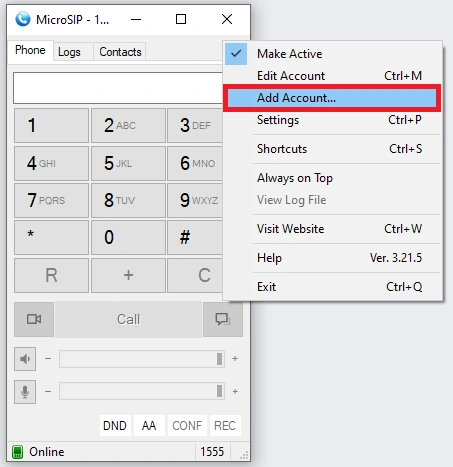The height and width of the screenshot is (467, 453).
Task: Click the green Online status icon
Action: pos(18,452)
